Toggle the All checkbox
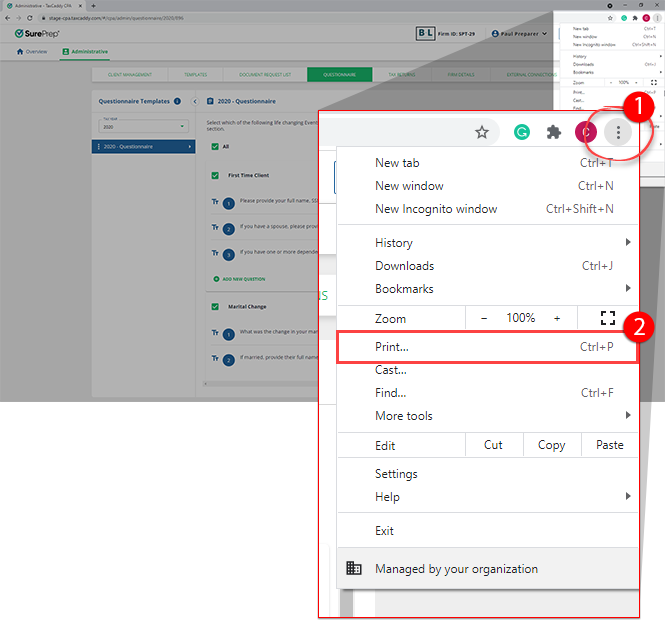The height and width of the screenshot is (624, 665). point(215,146)
